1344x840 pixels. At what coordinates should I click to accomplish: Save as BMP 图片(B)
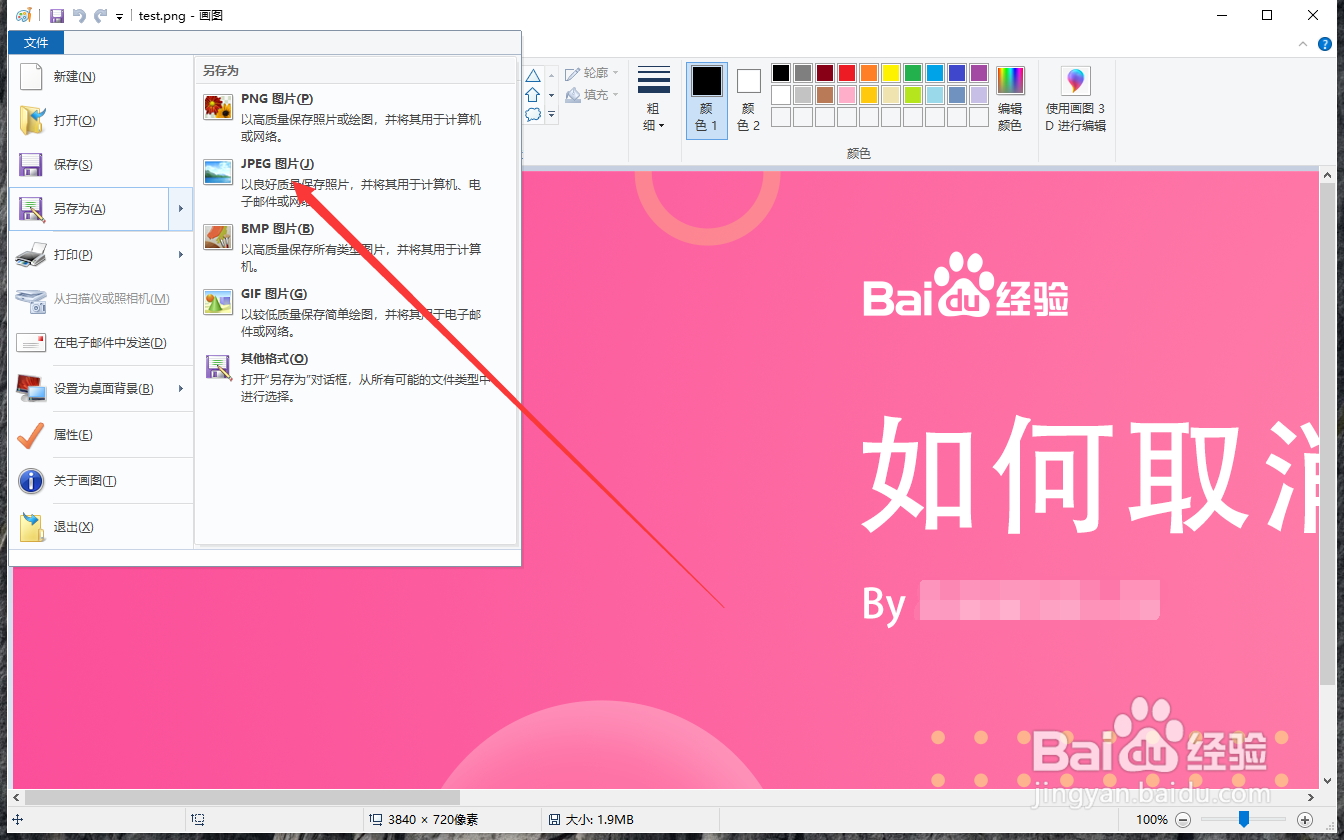[356, 247]
